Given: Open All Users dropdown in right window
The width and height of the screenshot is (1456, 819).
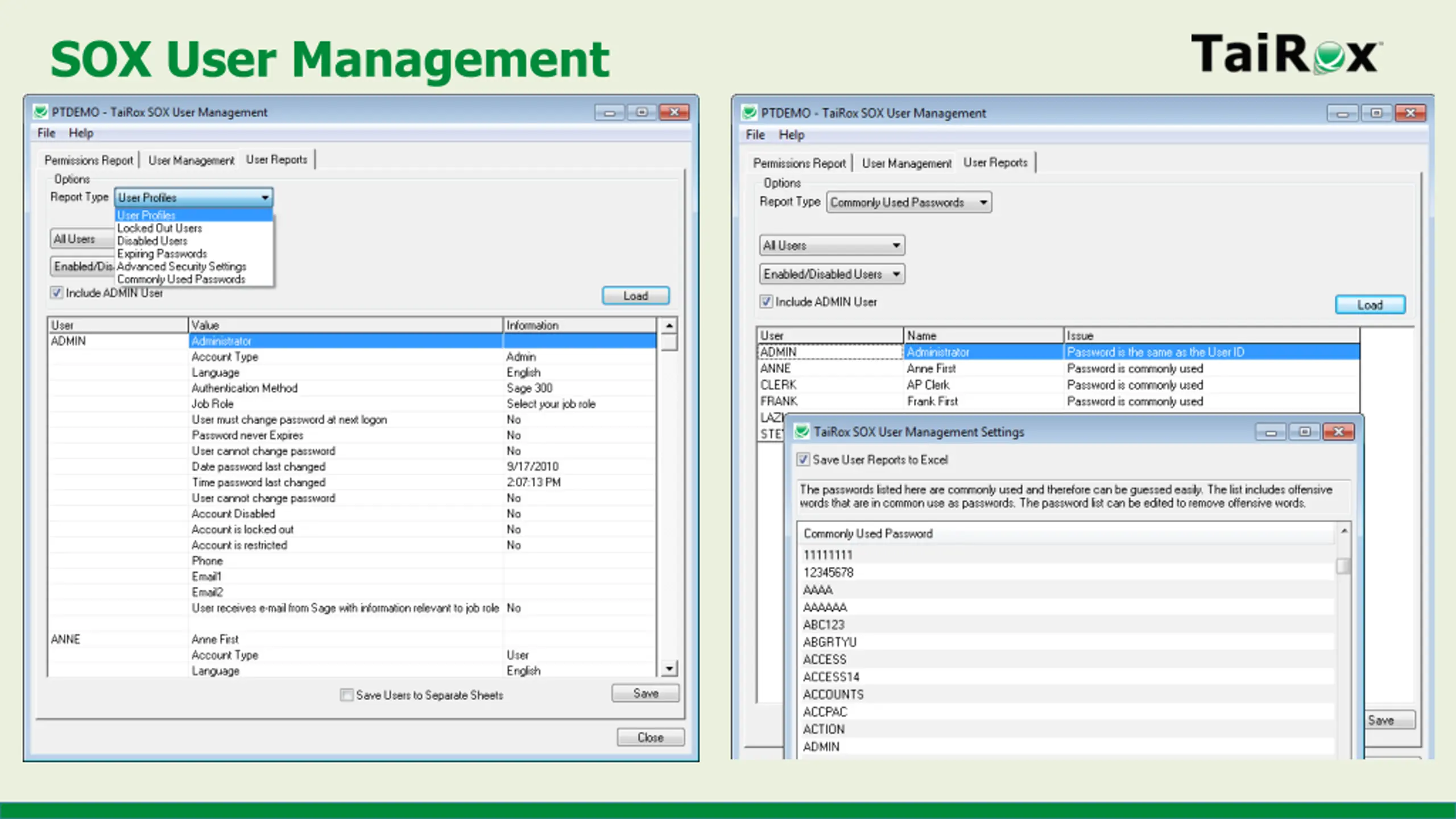Looking at the screenshot, I should pyautogui.click(x=832, y=246).
